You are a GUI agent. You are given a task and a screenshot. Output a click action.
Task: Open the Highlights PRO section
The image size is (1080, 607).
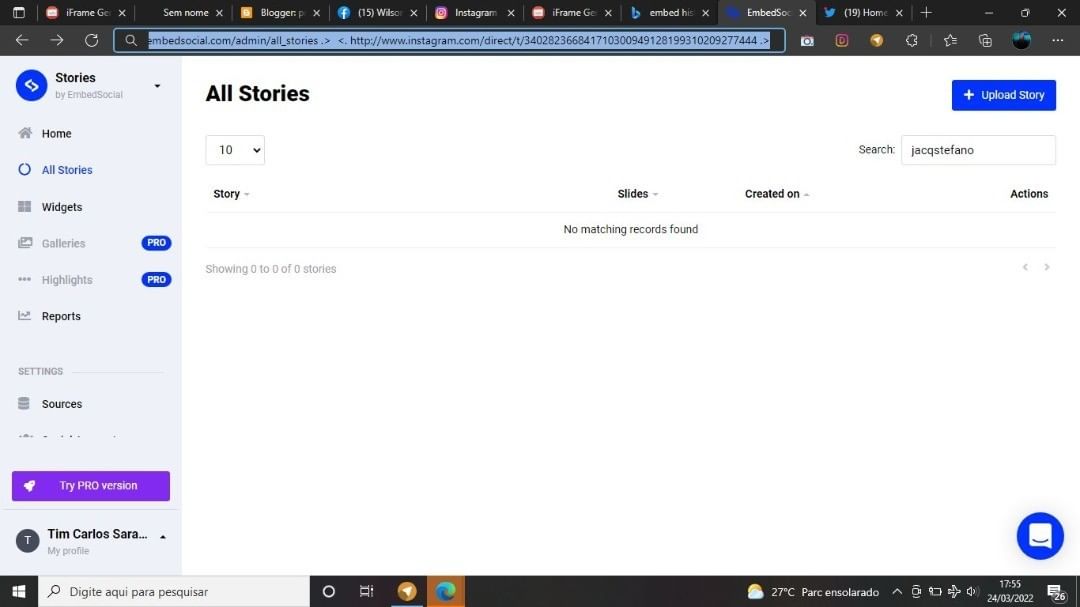pos(67,280)
